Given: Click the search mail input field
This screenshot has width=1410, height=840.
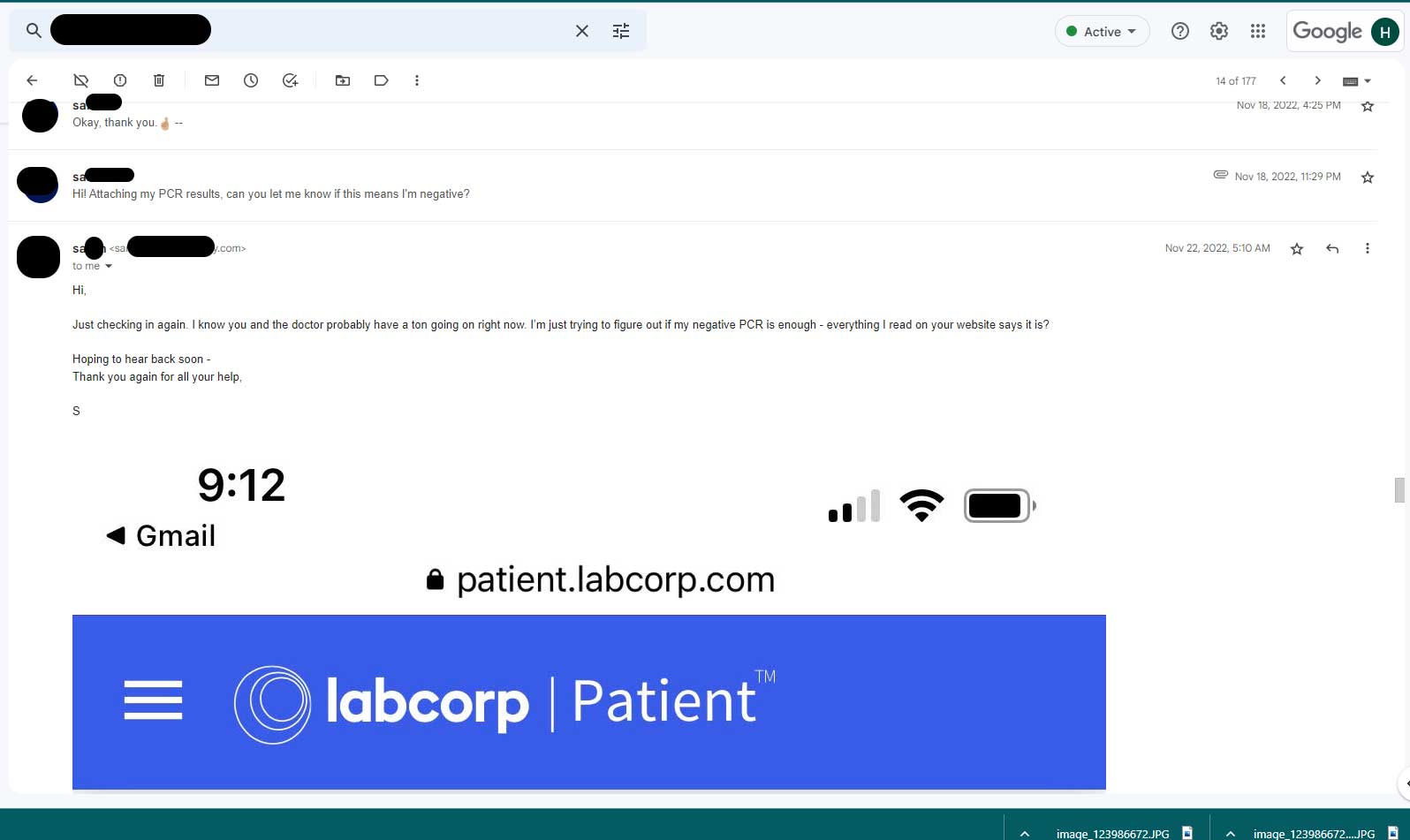Looking at the screenshot, I should 309,31.
